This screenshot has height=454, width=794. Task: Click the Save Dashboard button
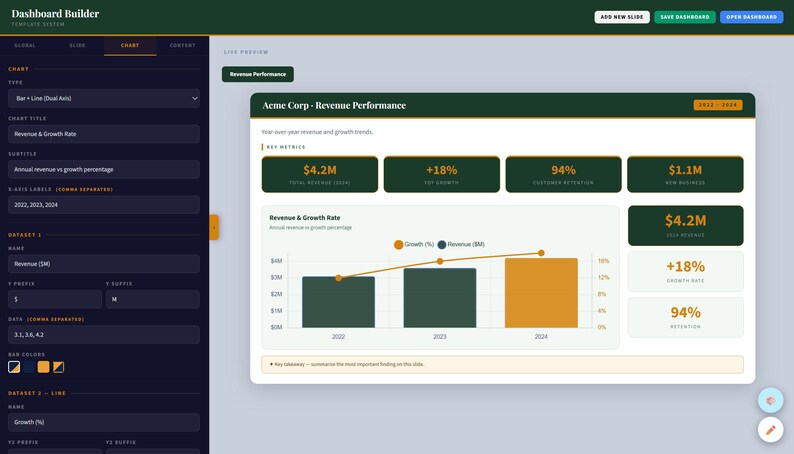[x=685, y=17]
